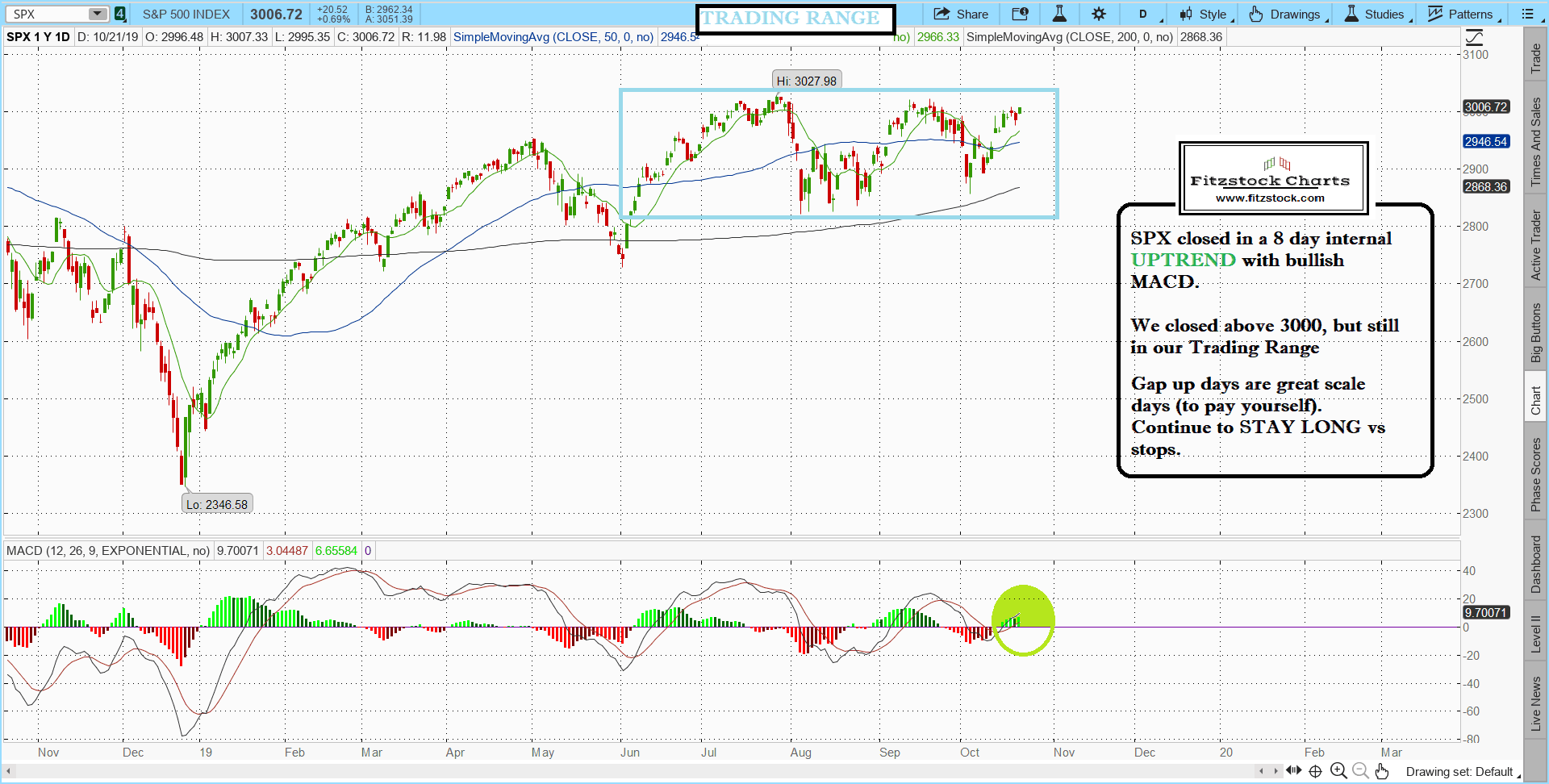Open the chart info card icon
Image resolution: width=1549 pixels, height=784 pixels.
click(x=1020, y=15)
